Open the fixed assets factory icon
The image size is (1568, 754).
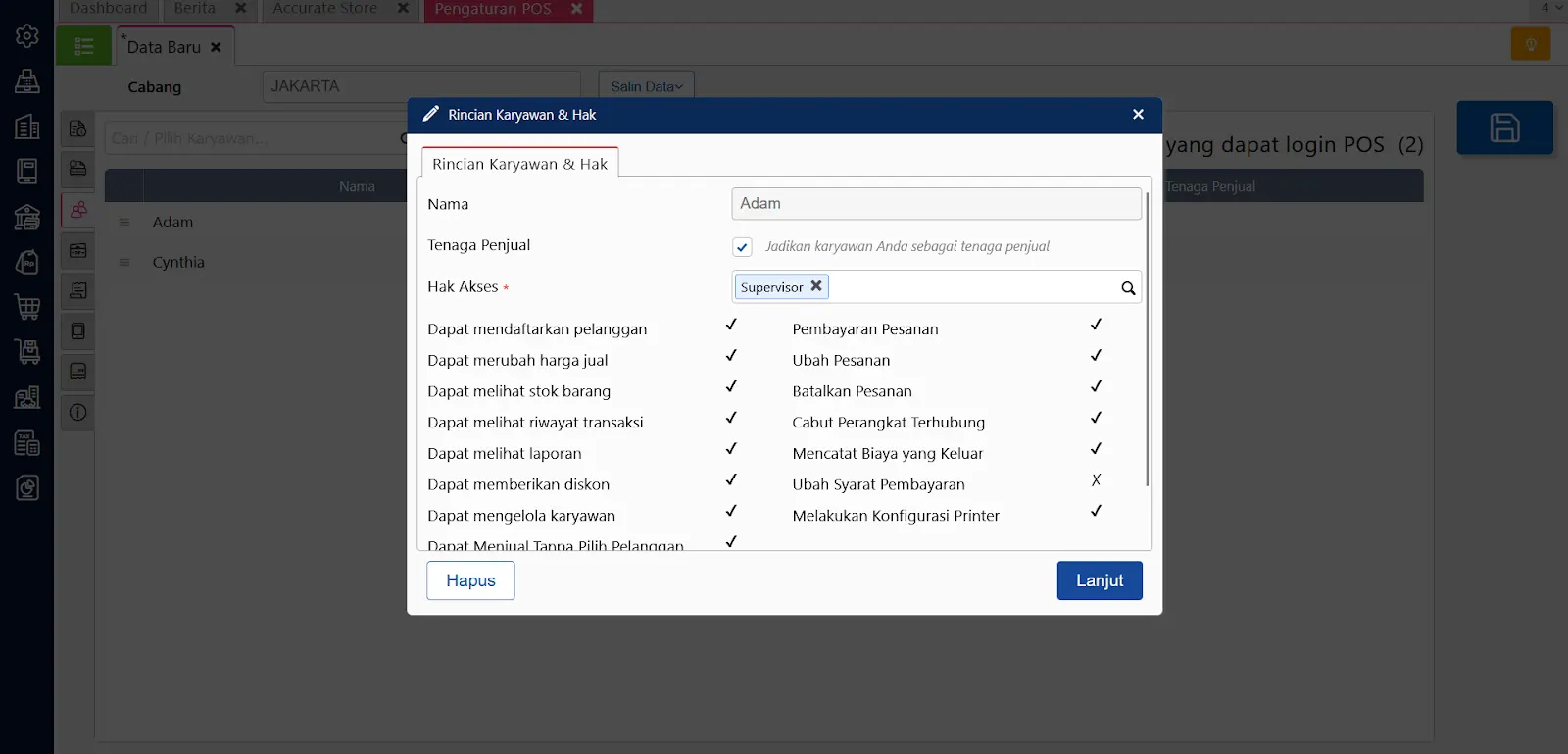pos(27,397)
